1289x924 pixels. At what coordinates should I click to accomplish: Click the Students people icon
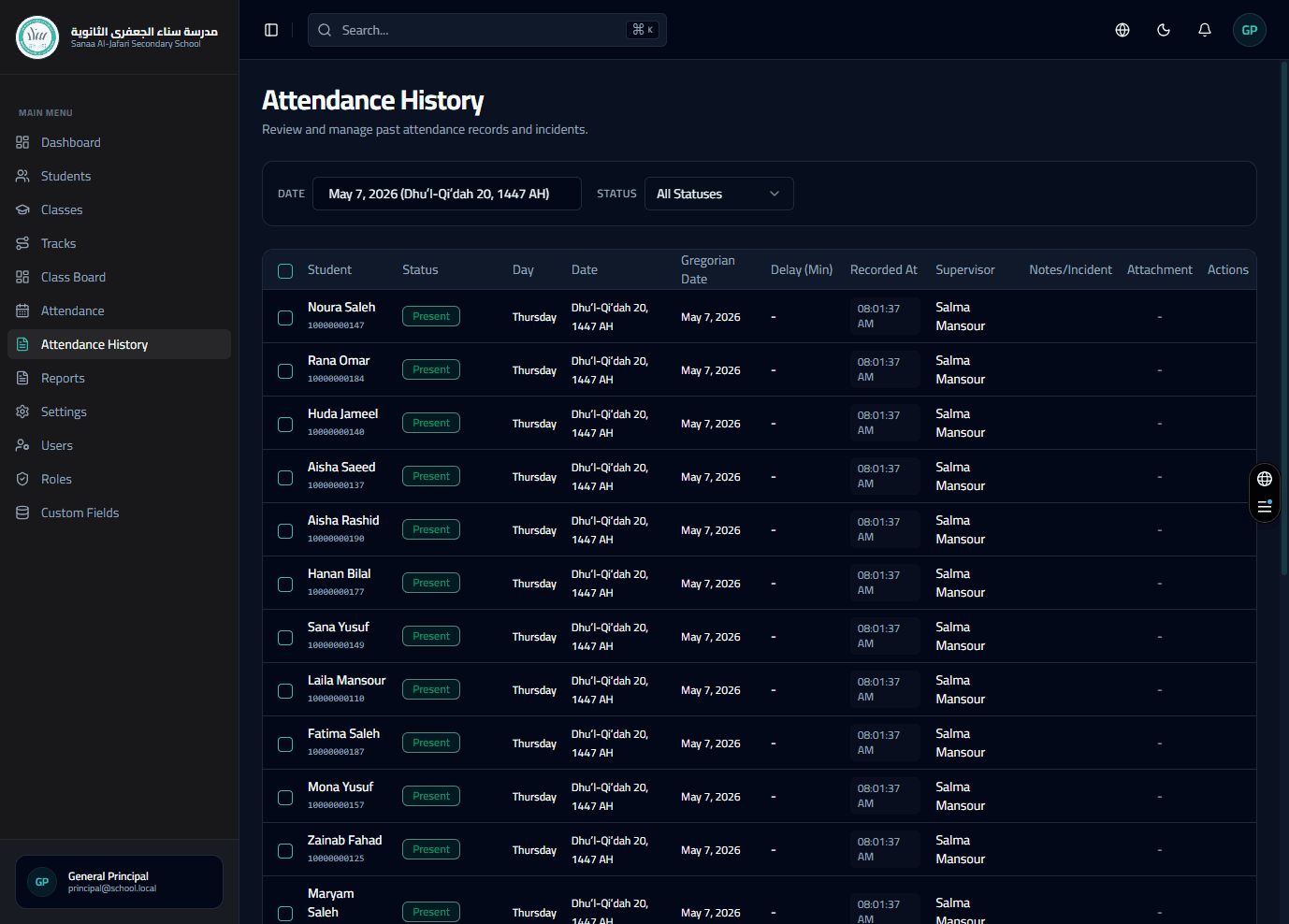22,176
